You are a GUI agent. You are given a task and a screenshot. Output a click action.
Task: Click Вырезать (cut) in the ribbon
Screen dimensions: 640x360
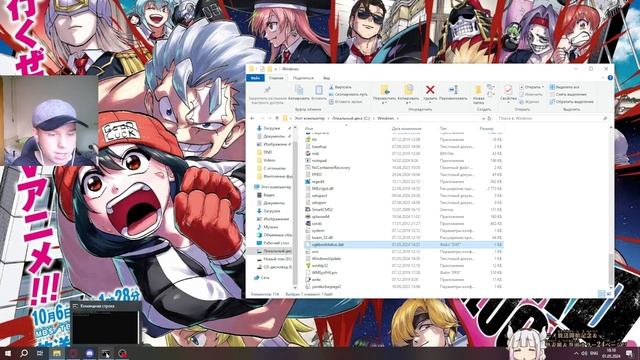tap(340, 87)
